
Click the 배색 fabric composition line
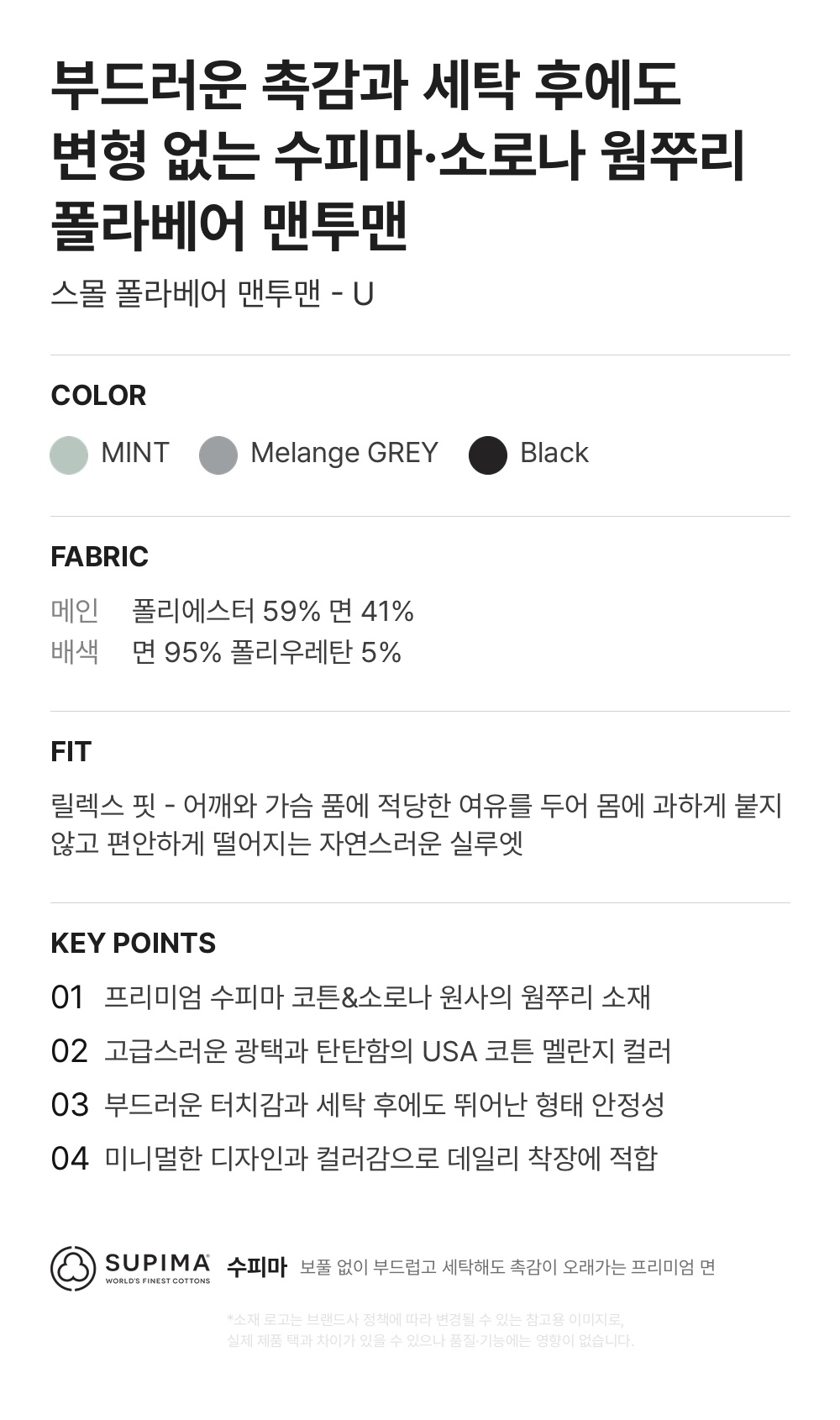(x=226, y=652)
